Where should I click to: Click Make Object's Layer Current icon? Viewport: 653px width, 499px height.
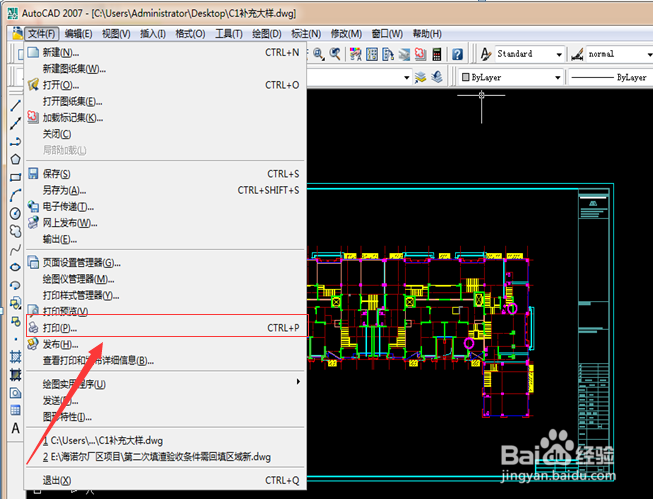[x=420, y=77]
